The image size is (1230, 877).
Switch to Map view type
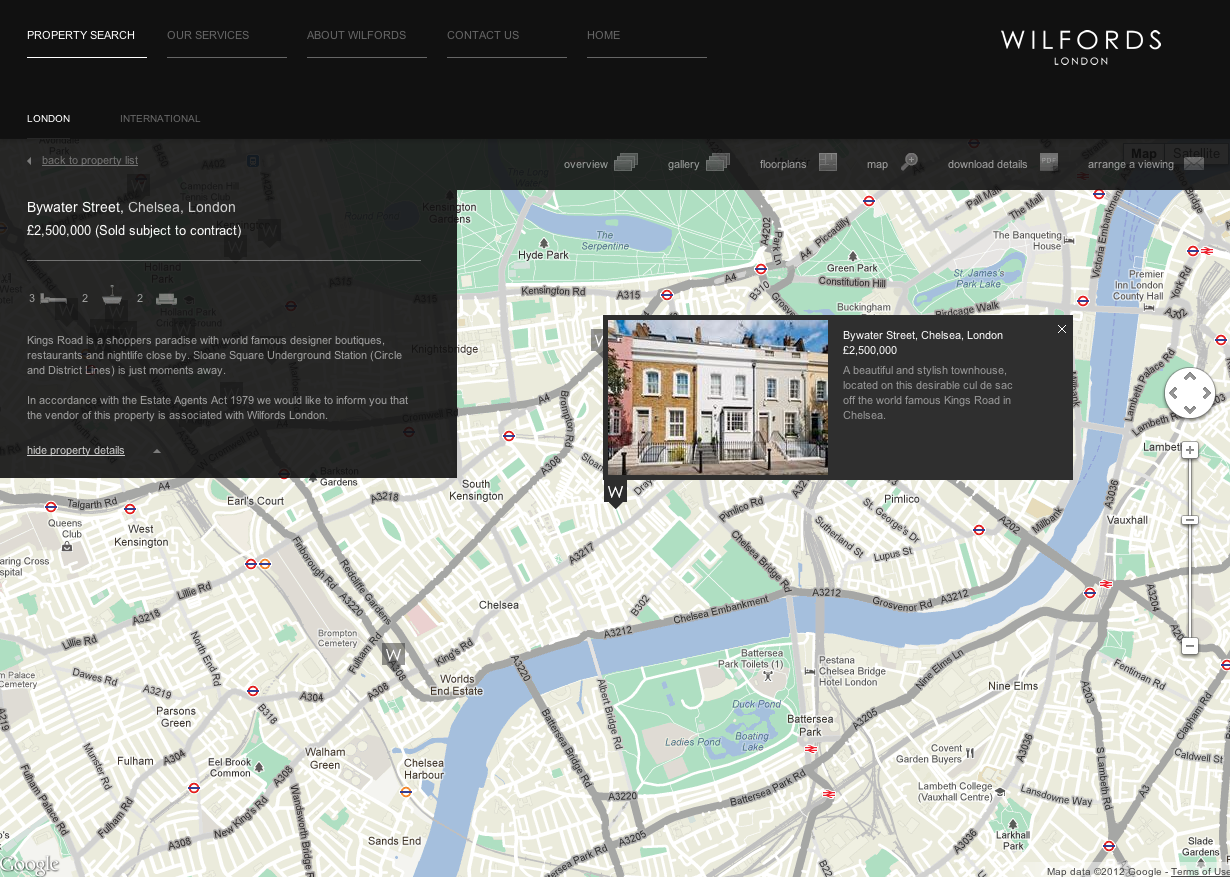click(x=1144, y=153)
